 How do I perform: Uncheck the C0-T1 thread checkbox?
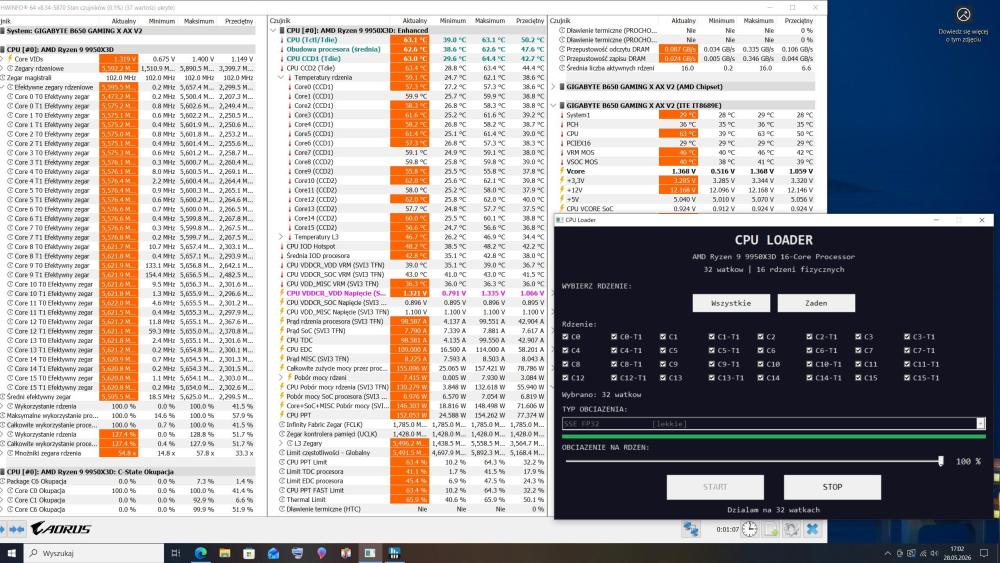pos(614,337)
